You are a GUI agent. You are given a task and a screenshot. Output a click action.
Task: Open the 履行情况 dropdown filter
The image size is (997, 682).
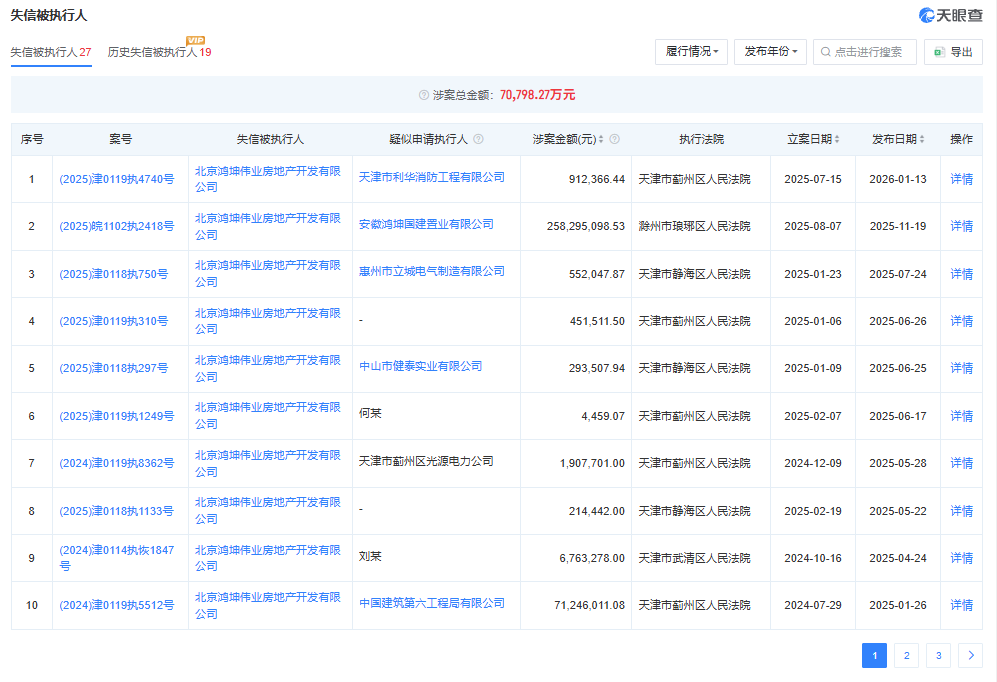tap(691, 51)
